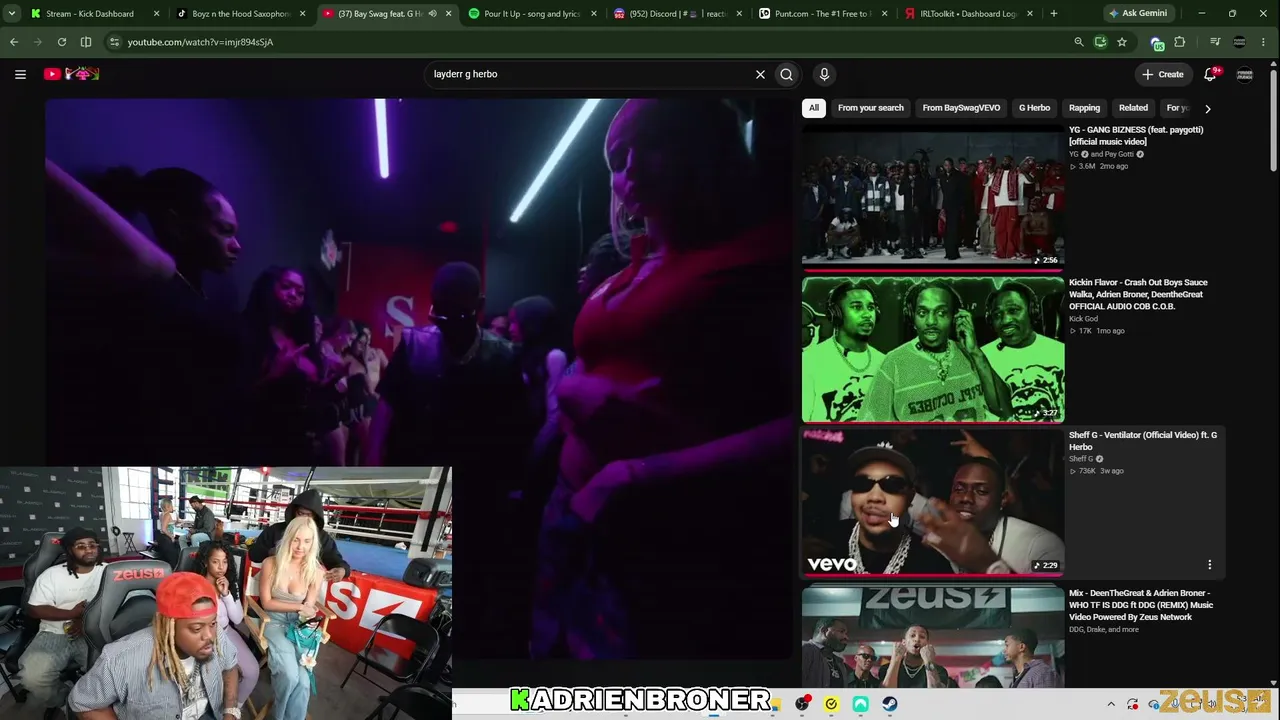View site information for youtube.com

click(x=114, y=42)
